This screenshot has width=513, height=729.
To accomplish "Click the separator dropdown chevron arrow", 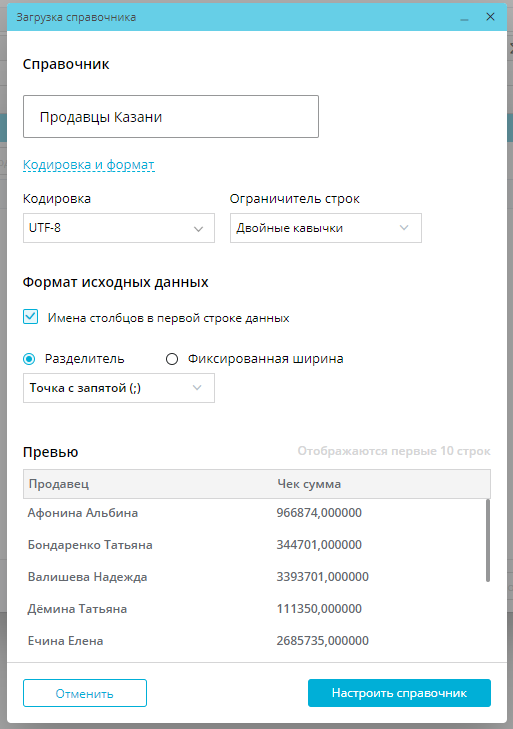I will (197, 388).
